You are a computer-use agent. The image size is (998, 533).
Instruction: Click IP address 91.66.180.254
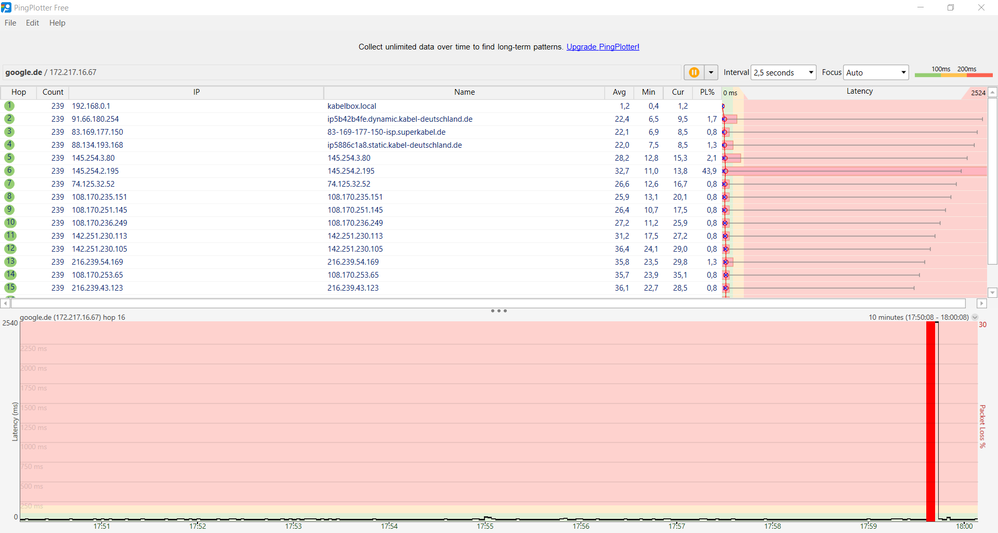click(x=95, y=119)
